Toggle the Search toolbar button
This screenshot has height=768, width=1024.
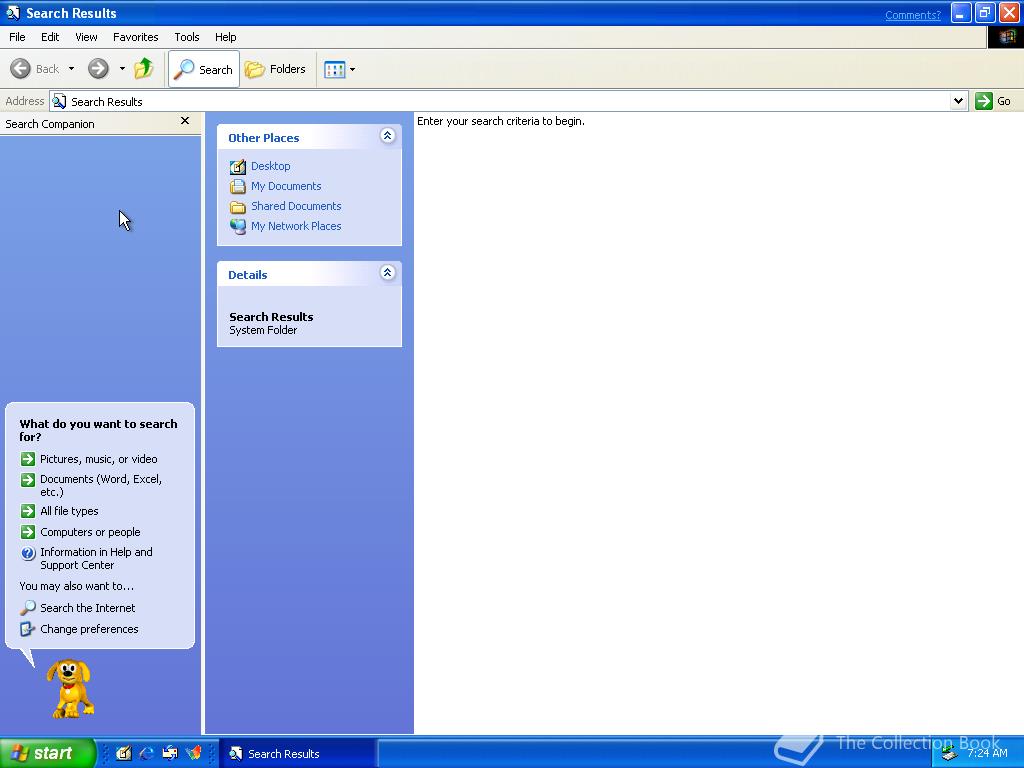point(204,69)
